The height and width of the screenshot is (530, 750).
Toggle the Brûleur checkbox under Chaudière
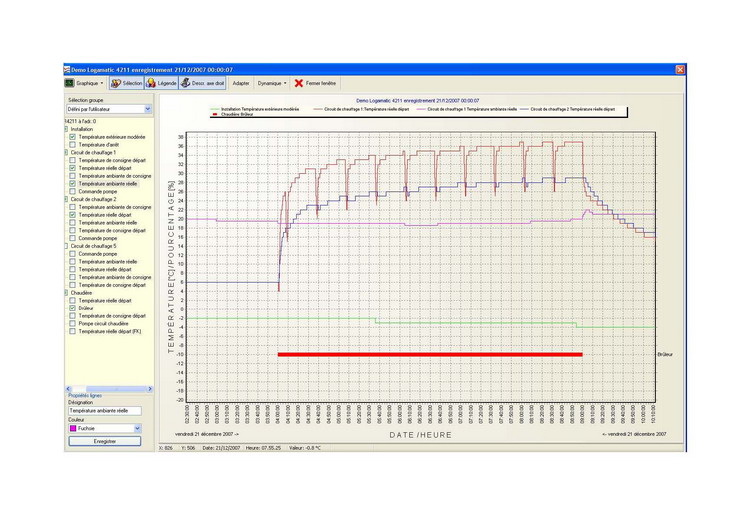(x=72, y=308)
